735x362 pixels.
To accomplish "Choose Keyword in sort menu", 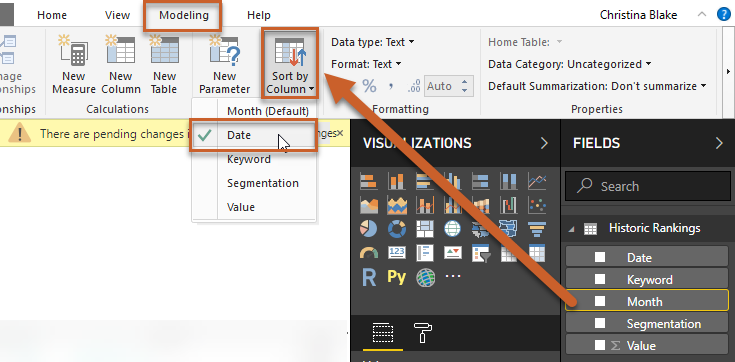I will point(254,159).
